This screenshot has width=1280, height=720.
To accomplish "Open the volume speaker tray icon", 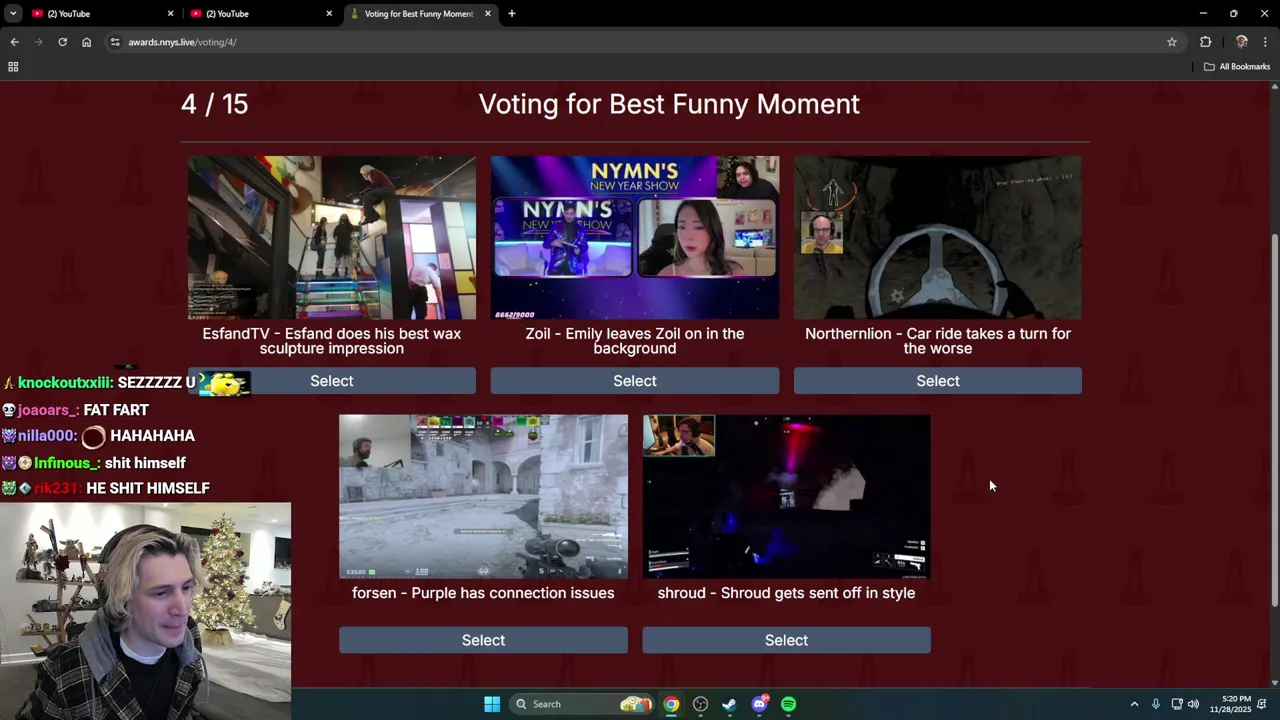I will [x=1193, y=704].
